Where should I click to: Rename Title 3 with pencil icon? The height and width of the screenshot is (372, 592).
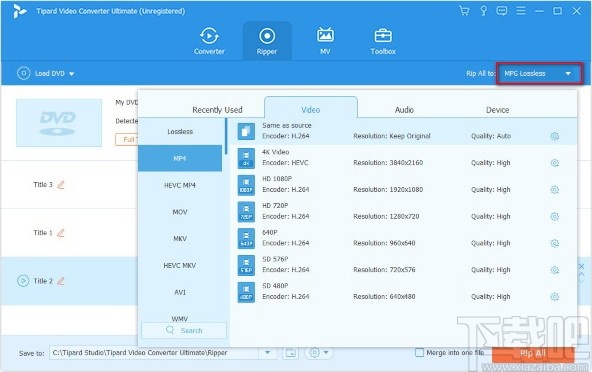pos(60,185)
